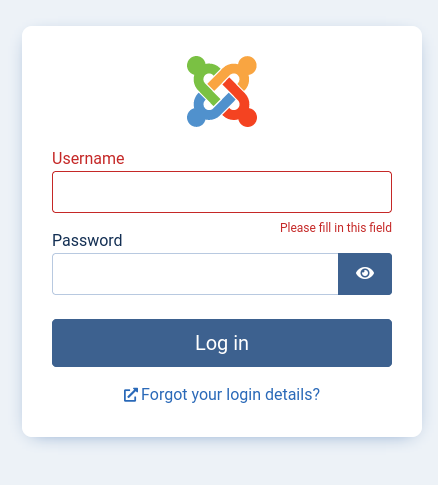
Task: Focus the Username input field
Action: point(222,192)
